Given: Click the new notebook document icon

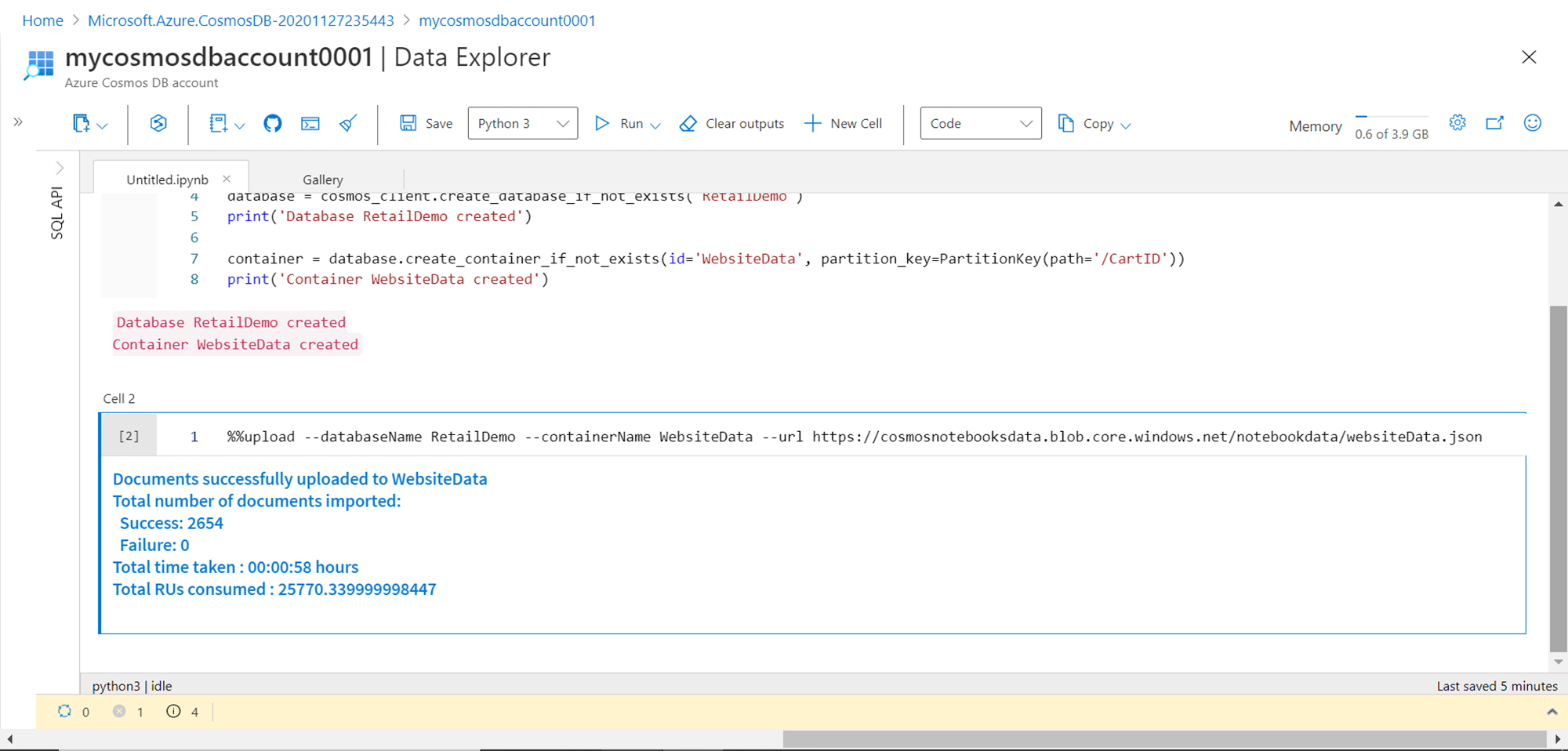Looking at the screenshot, I should [x=81, y=123].
